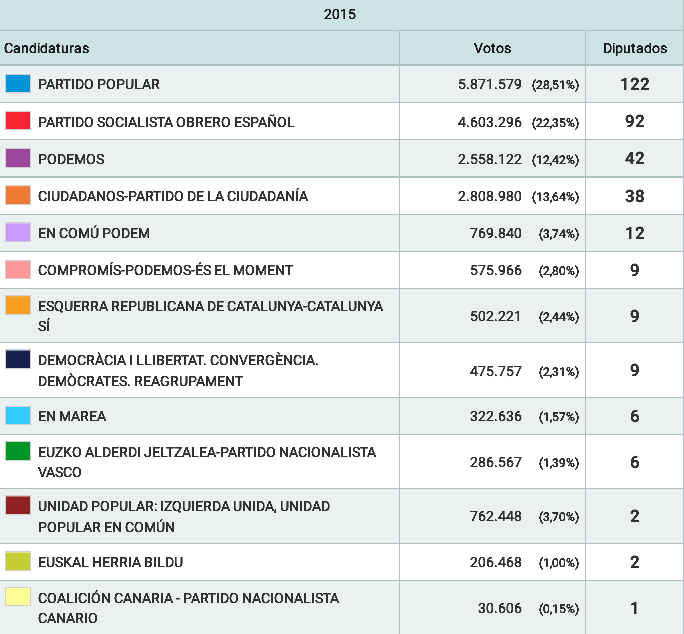Screen dimensions: 684x634
Task: Click the vote count 2.558.122
Action: pyautogui.click(x=489, y=159)
